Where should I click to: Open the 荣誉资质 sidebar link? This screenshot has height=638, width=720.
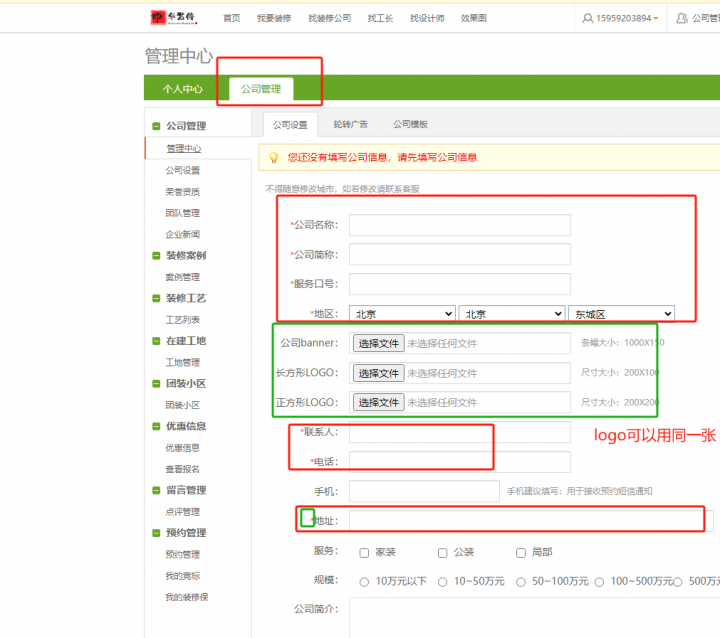(x=183, y=191)
